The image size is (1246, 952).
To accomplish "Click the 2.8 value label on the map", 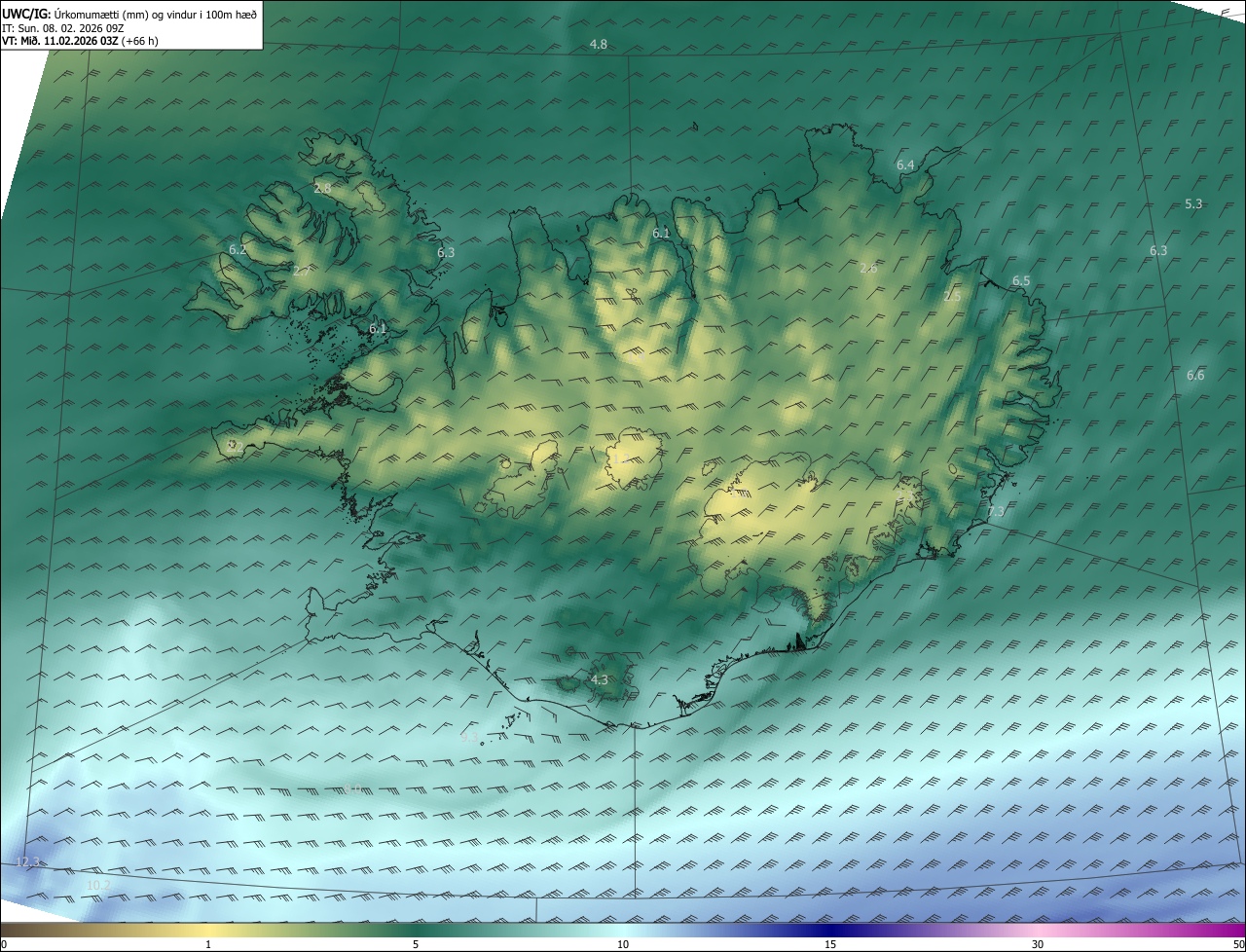I will [x=322, y=188].
